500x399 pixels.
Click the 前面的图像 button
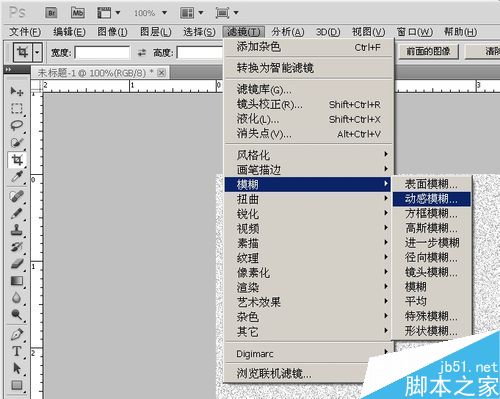[428, 51]
